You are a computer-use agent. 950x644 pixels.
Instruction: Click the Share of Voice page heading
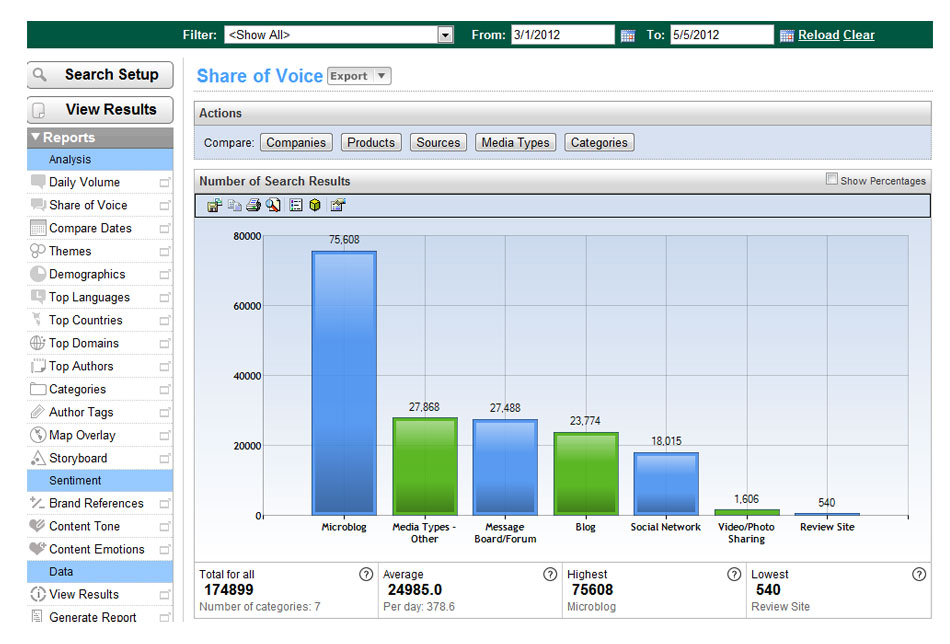click(259, 76)
